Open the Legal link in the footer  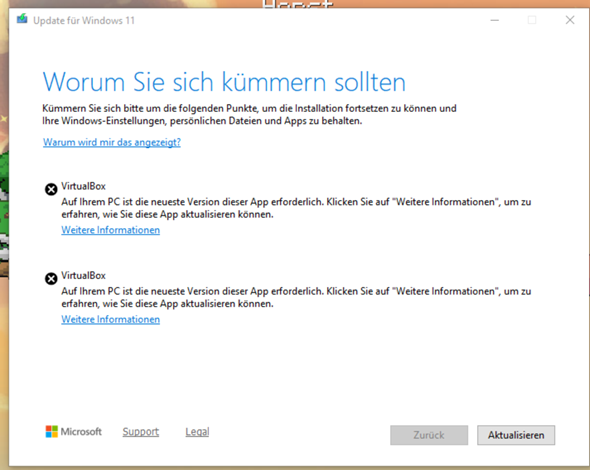pos(197,432)
